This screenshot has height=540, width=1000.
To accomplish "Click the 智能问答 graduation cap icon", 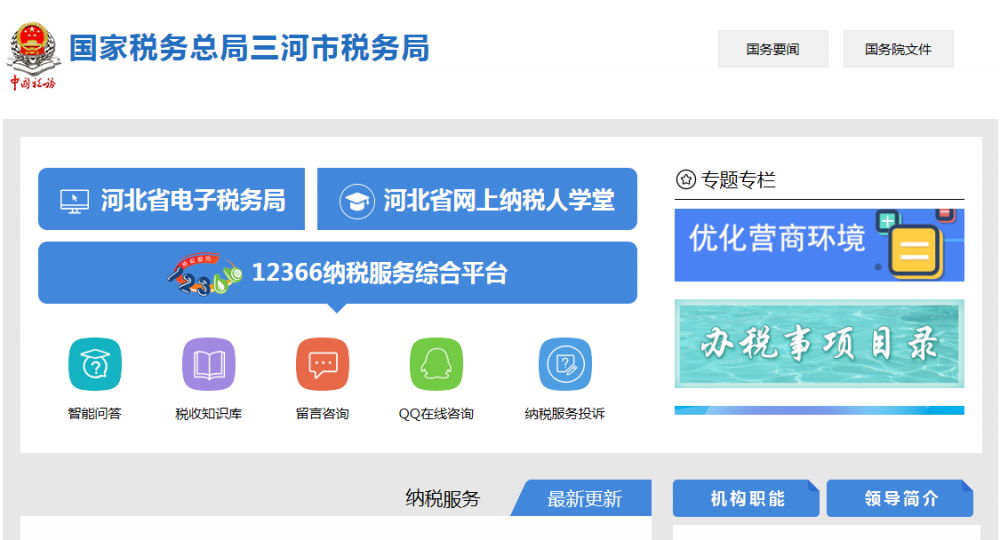I will [x=94, y=365].
